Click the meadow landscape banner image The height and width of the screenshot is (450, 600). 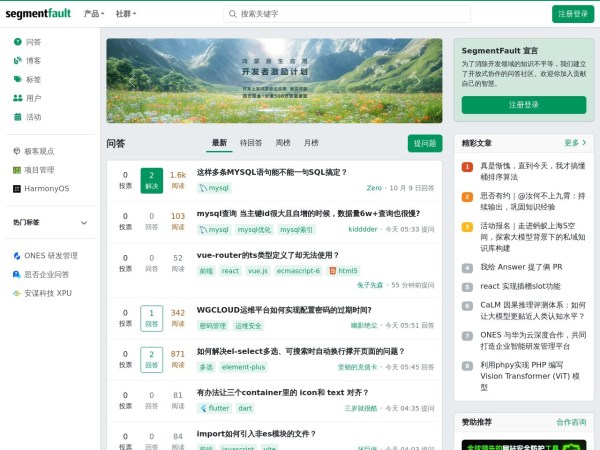tap(274, 80)
